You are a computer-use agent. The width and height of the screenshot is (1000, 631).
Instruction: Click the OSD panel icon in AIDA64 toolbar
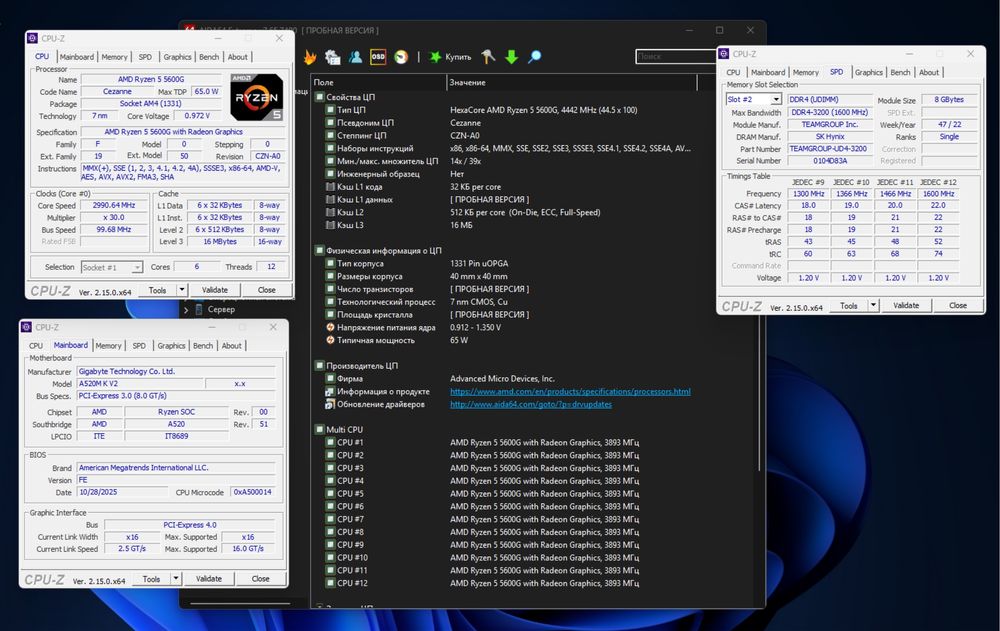pyautogui.click(x=378, y=57)
